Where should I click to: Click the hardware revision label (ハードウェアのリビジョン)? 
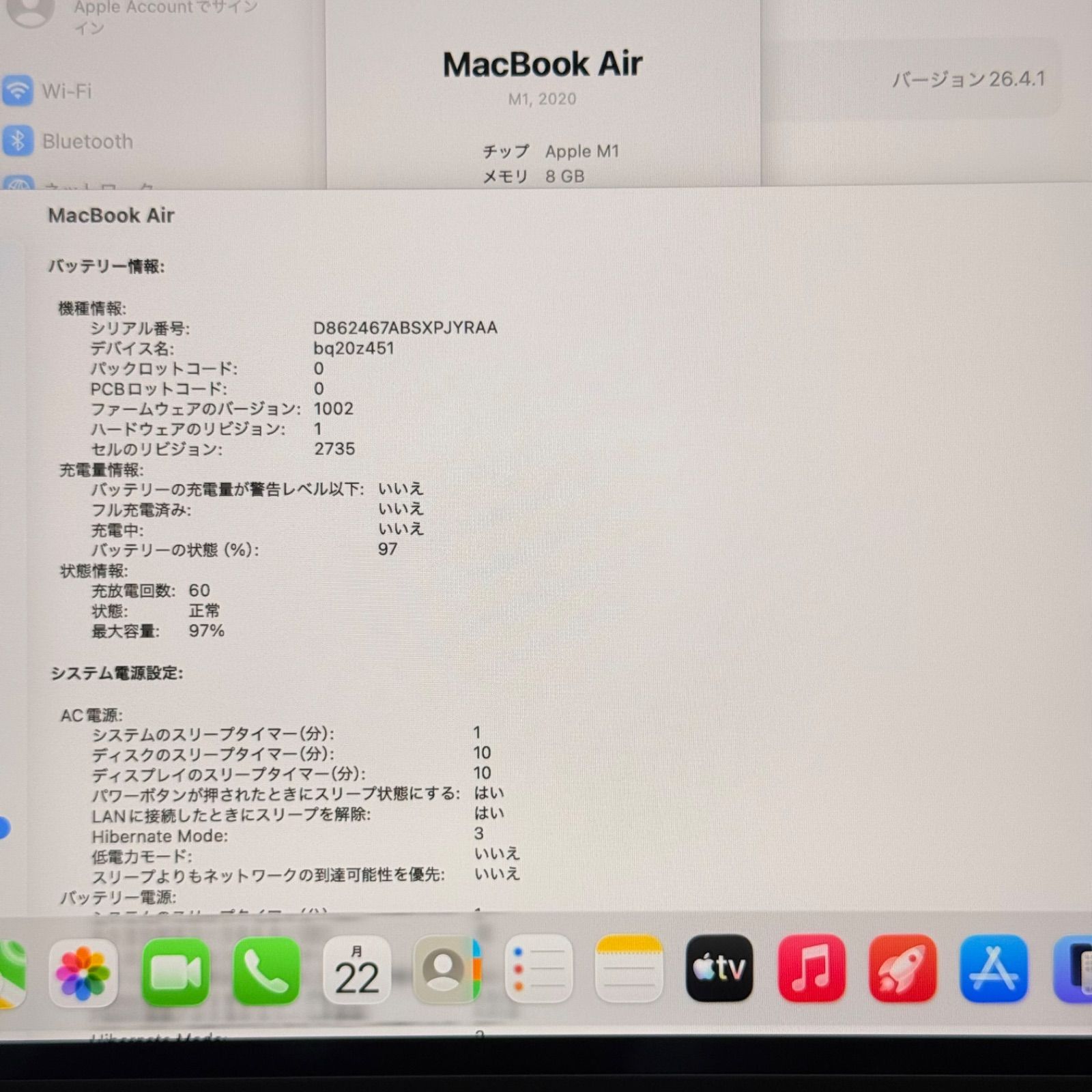pyautogui.click(x=188, y=429)
